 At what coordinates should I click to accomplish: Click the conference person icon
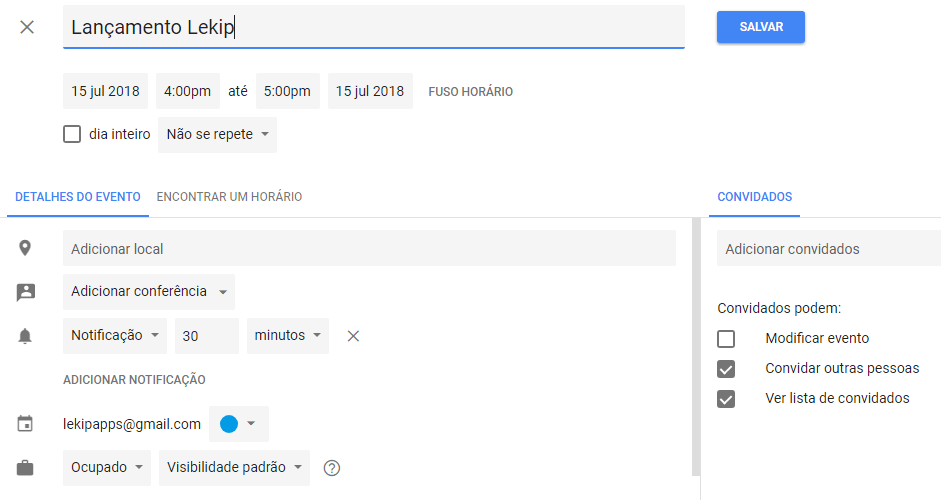click(x=25, y=292)
